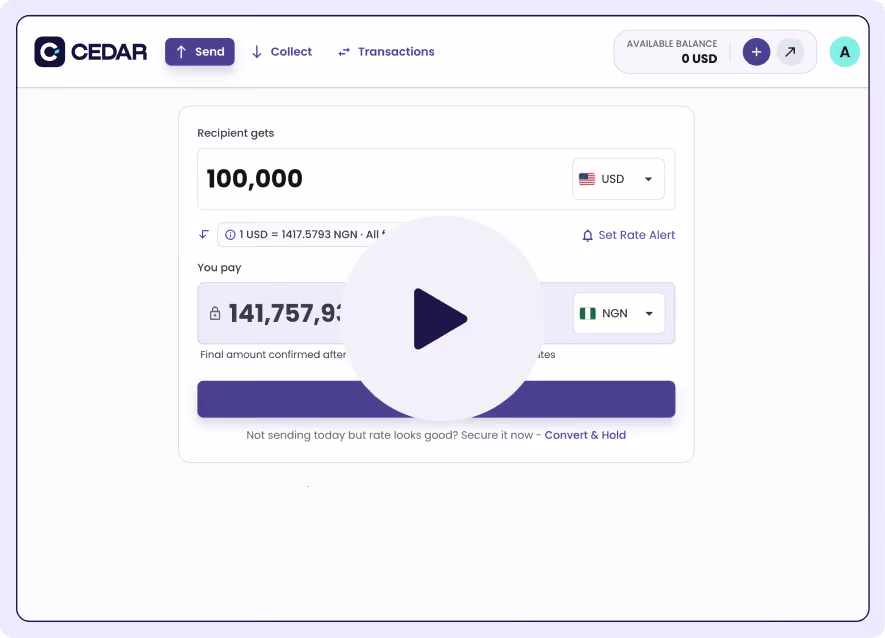Image resolution: width=885 pixels, height=638 pixels.
Task: Play the video overlay
Action: point(441,319)
